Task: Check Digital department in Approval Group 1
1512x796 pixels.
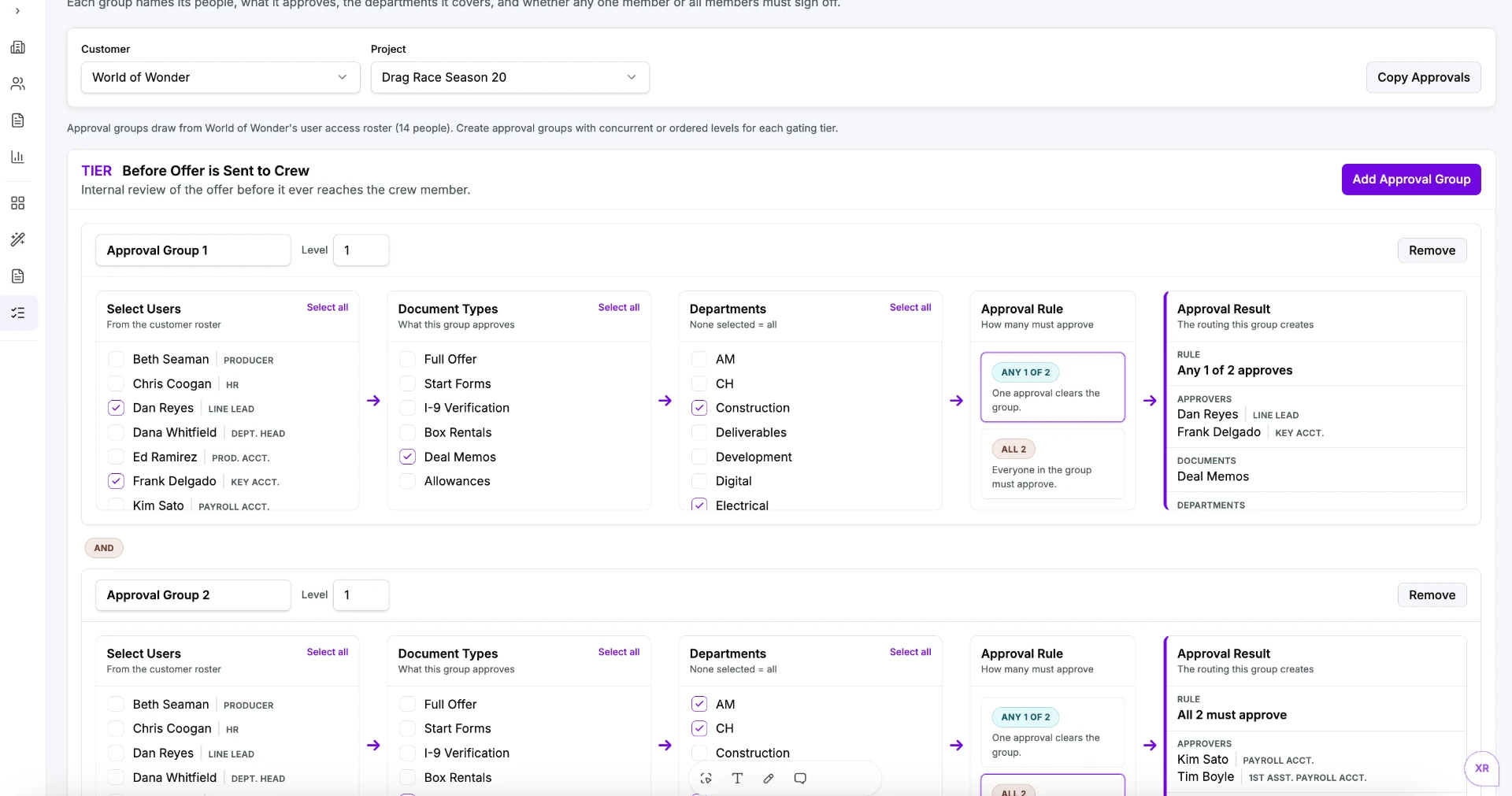Action: point(699,481)
